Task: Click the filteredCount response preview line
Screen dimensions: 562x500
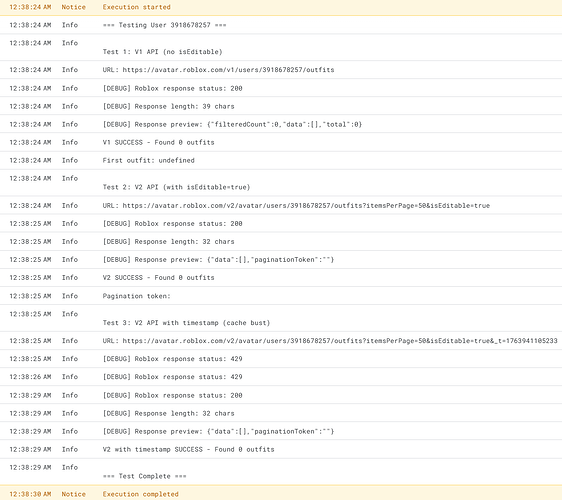Action: (232, 124)
